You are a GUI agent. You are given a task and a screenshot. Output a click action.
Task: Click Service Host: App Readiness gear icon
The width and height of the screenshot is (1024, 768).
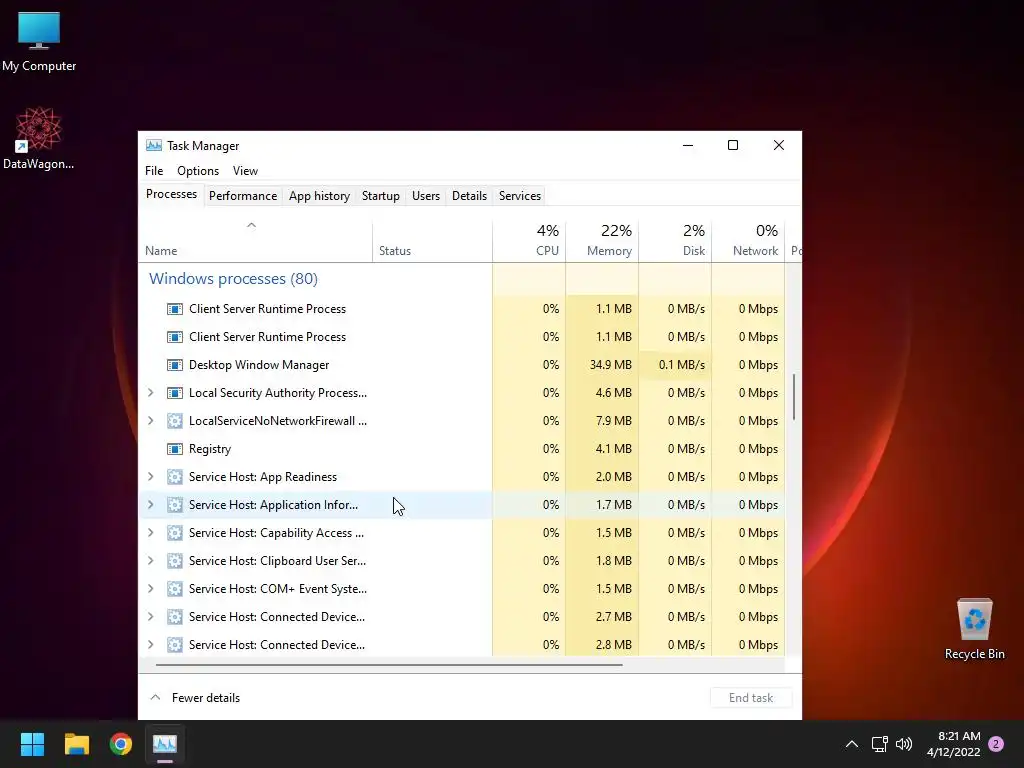[174, 477]
